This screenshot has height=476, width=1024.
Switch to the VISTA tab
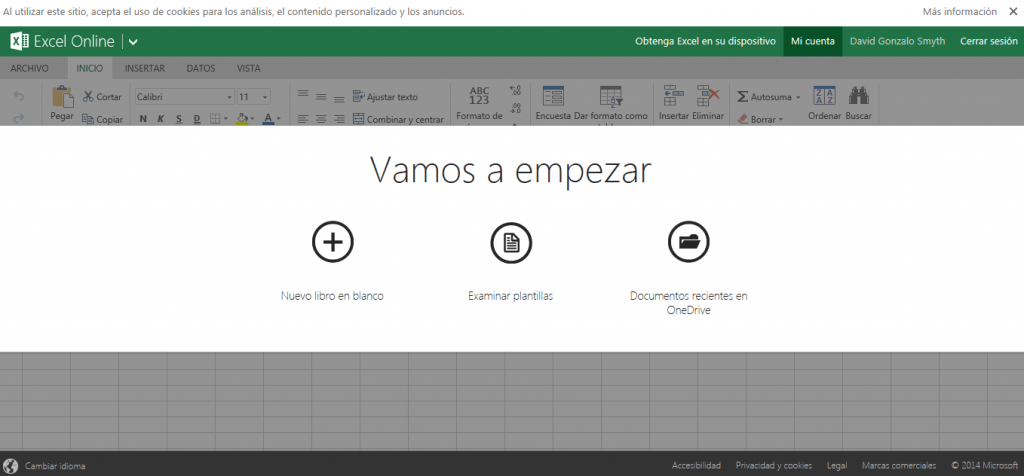248,68
